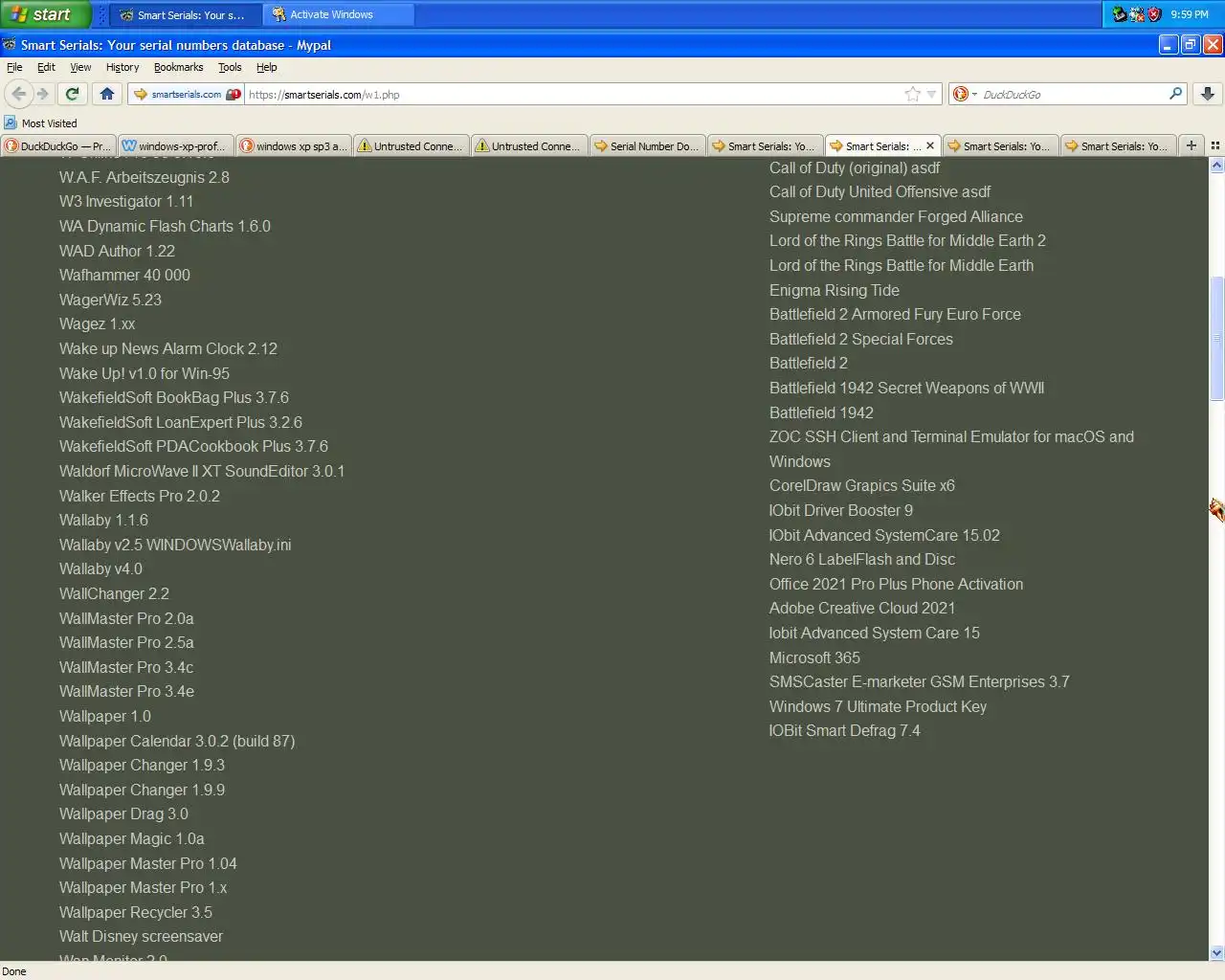Open the W3 Investigator 1.11 link
Screen dimensions: 1225x980
click(x=126, y=201)
